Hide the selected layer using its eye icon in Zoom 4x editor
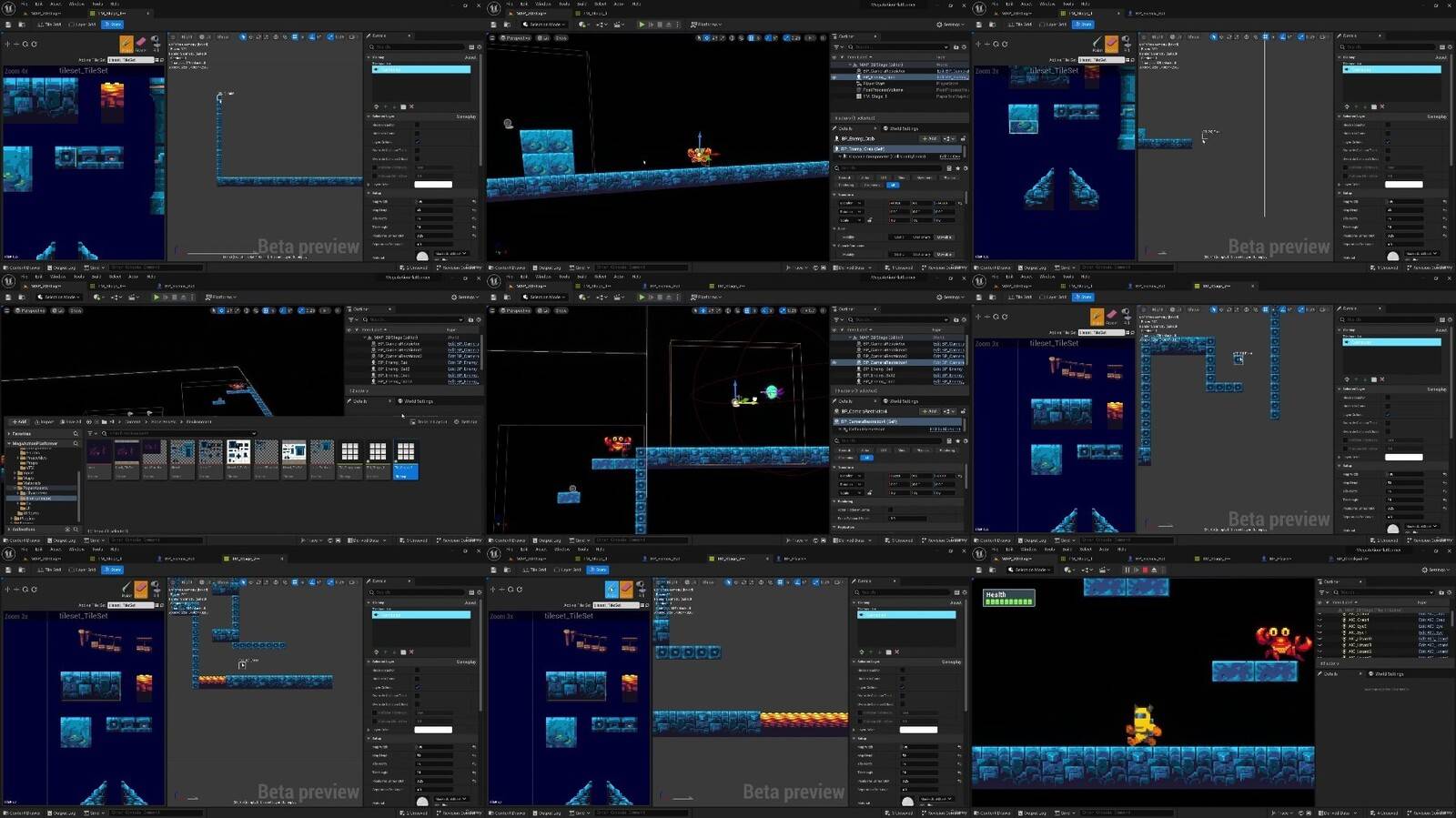The height and width of the screenshot is (818, 1456). (x=375, y=69)
